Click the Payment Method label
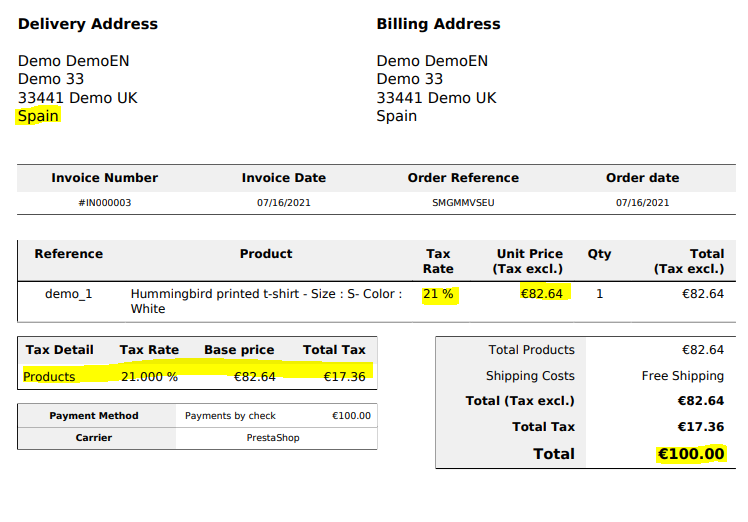 (94, 416)
